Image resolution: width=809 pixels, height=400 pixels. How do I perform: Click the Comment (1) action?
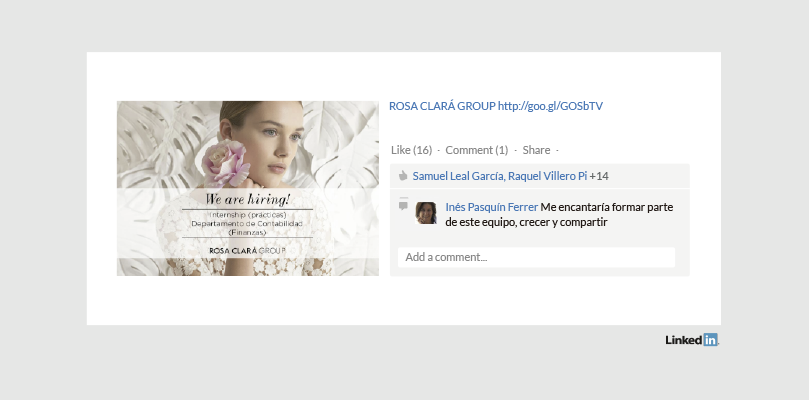[477, 150]
